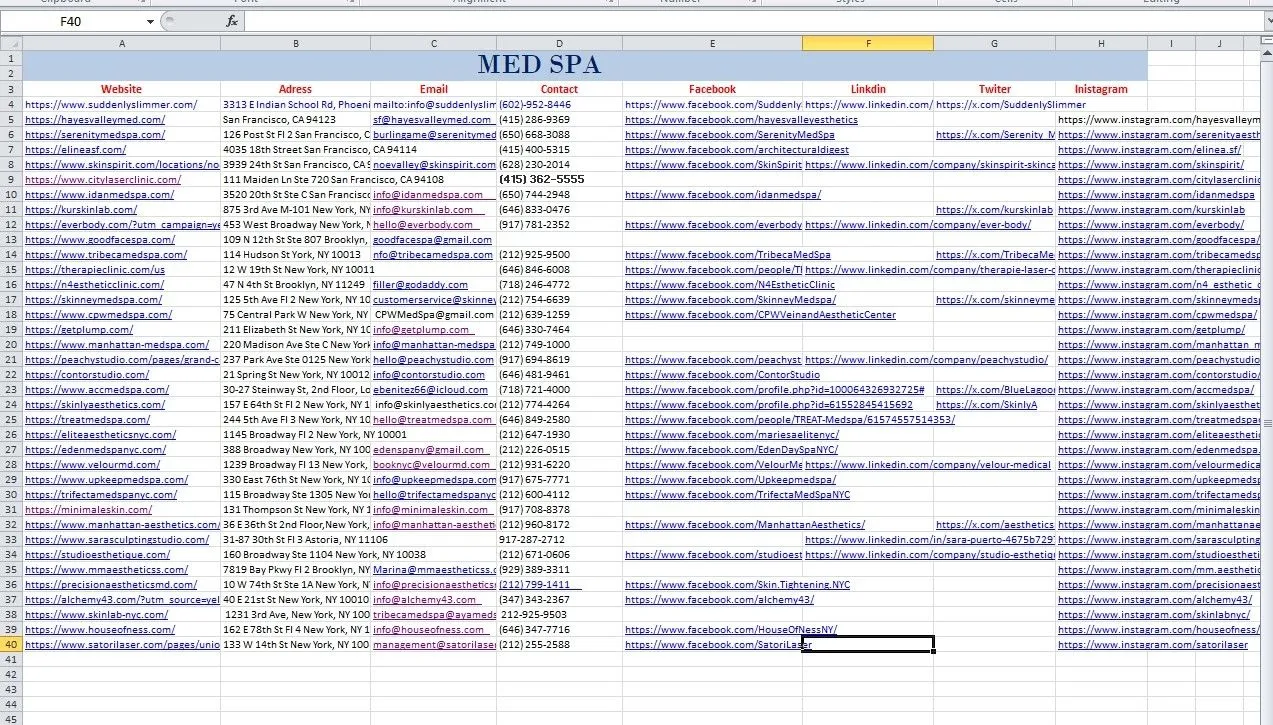
Task: Select column H header
Action: (x=1101, y=43)
